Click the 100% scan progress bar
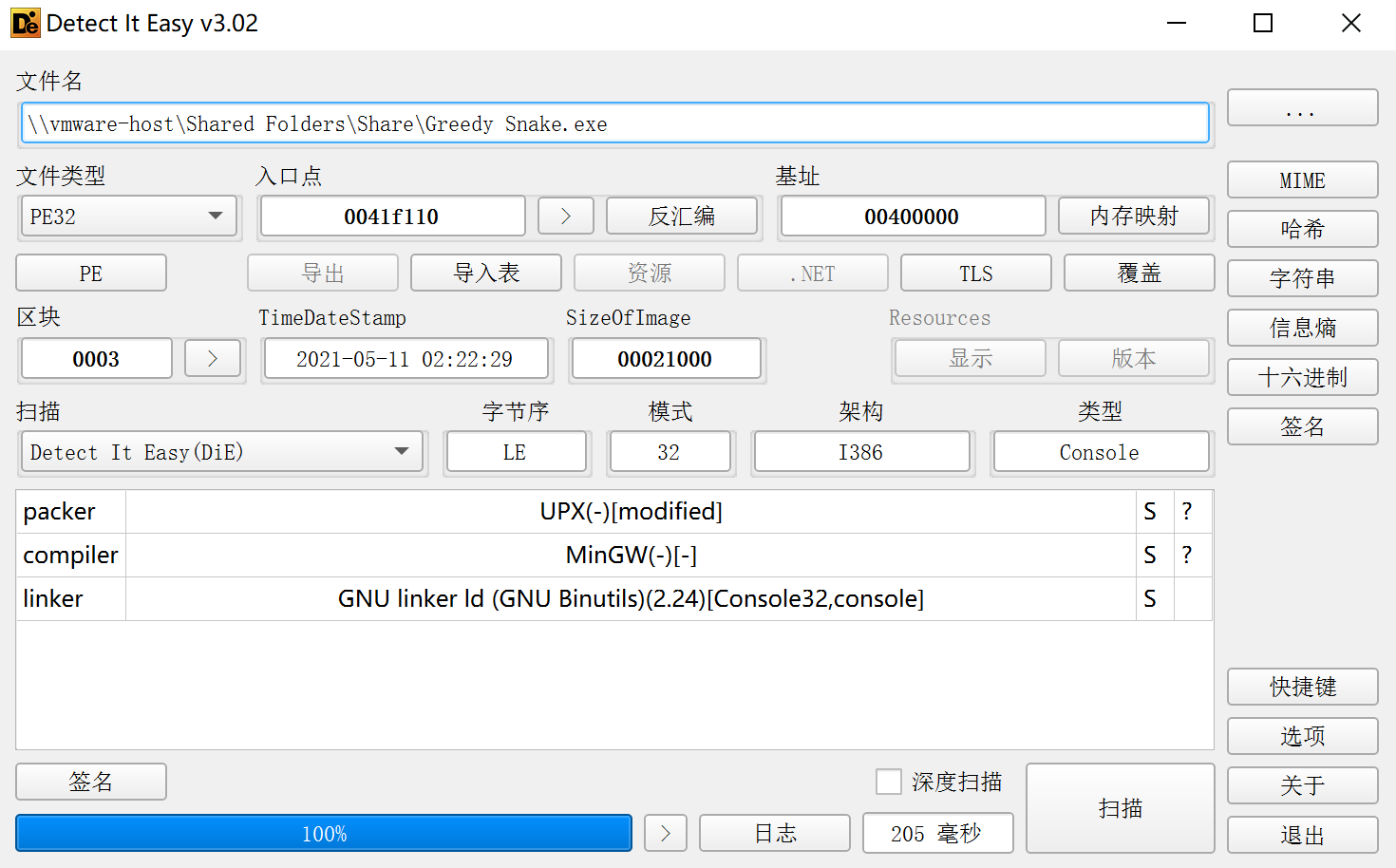Viewport: 1396px width, 868px height. tap(324, 833)
